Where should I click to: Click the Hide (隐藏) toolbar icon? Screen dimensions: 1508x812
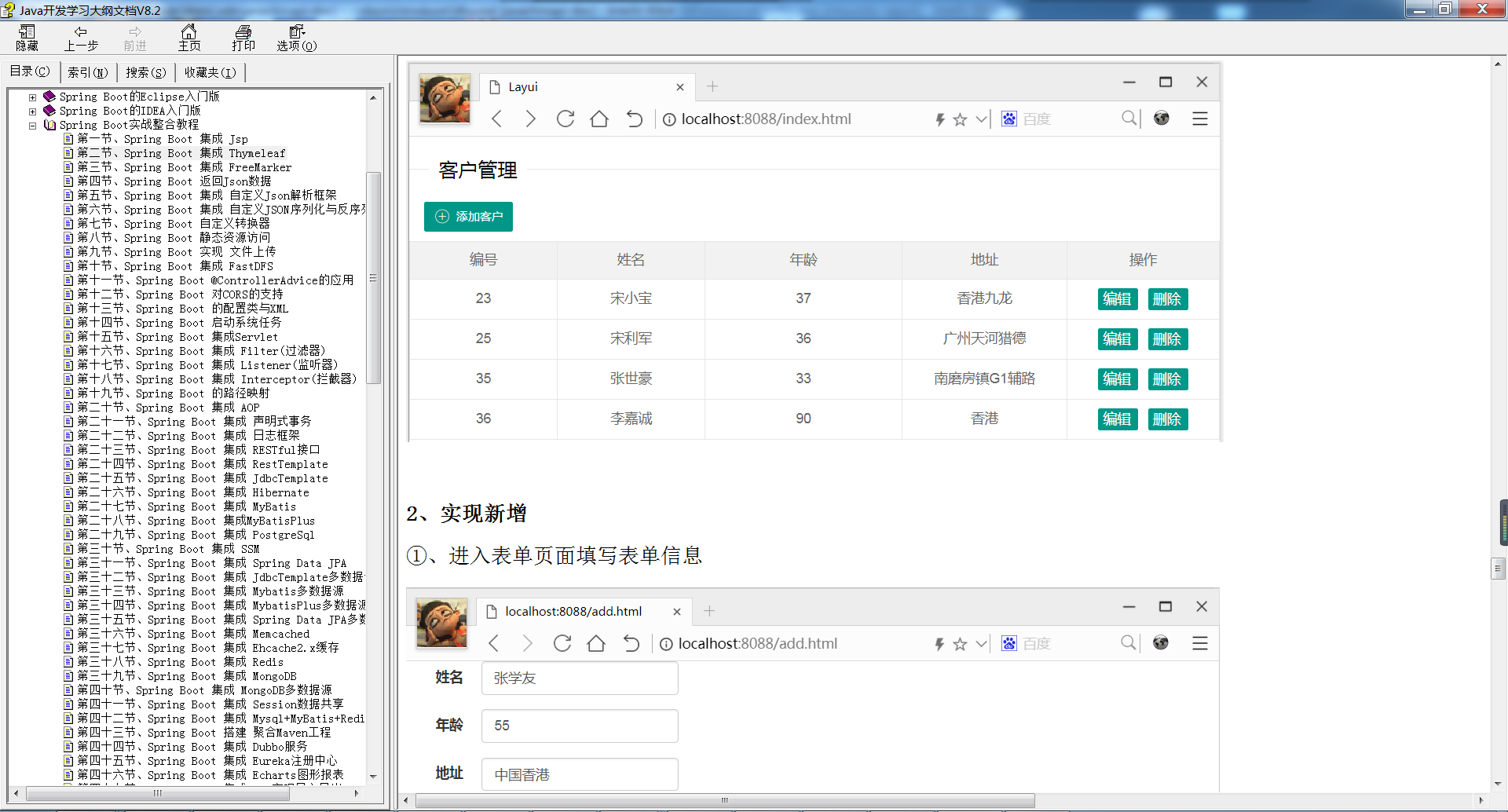coord(27,38)
